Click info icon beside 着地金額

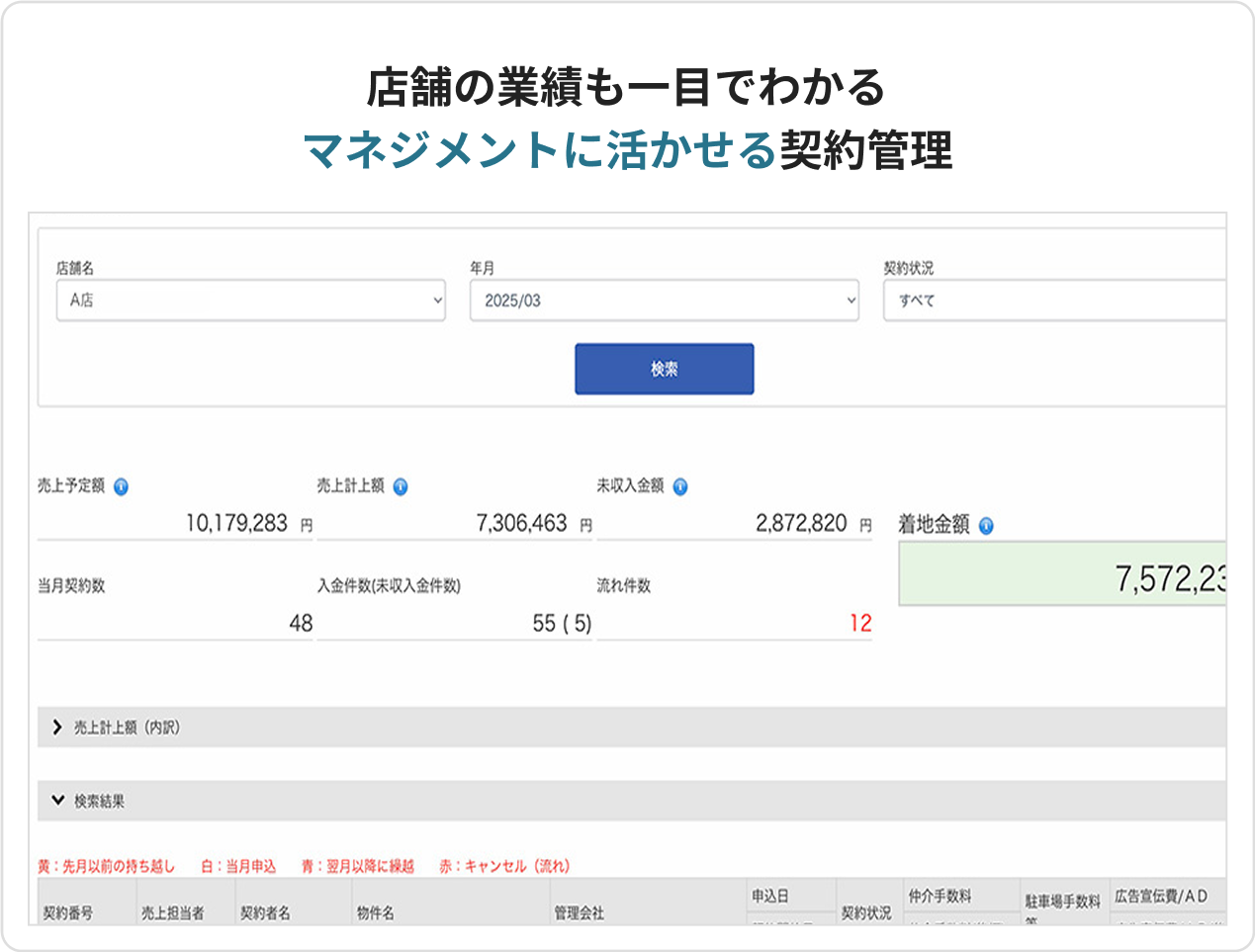pyautogui.click(x=986, y=526)
